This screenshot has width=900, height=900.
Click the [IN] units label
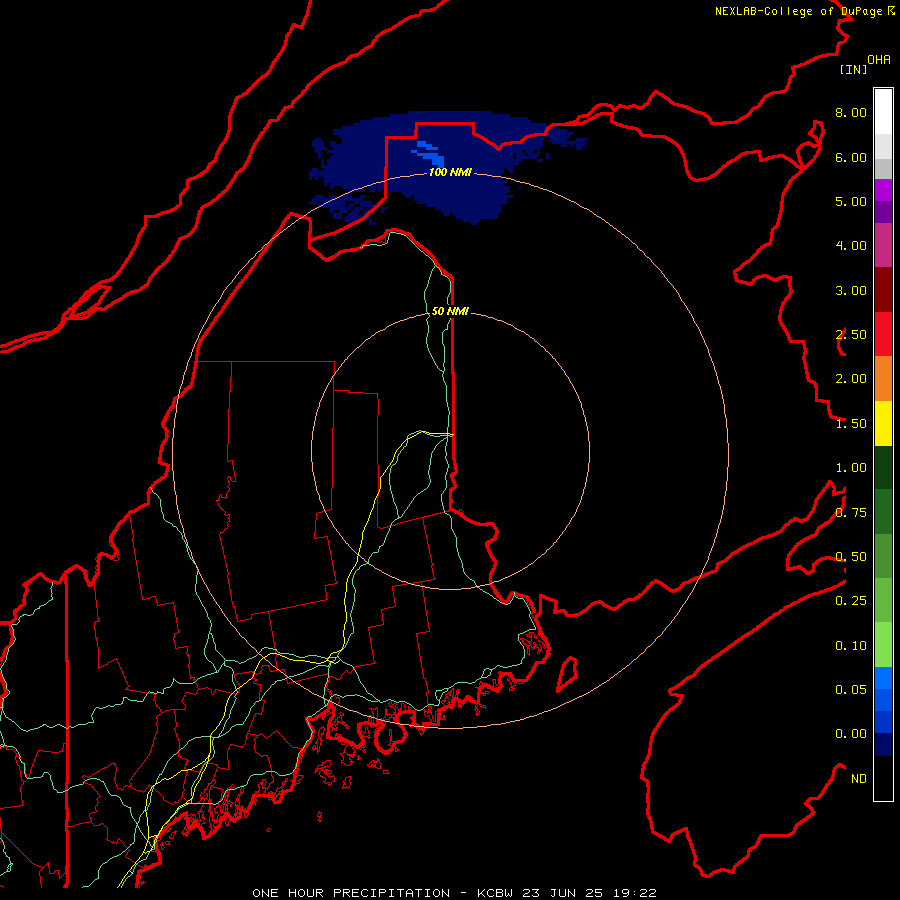pyautogui.click(x=853, y=69)
